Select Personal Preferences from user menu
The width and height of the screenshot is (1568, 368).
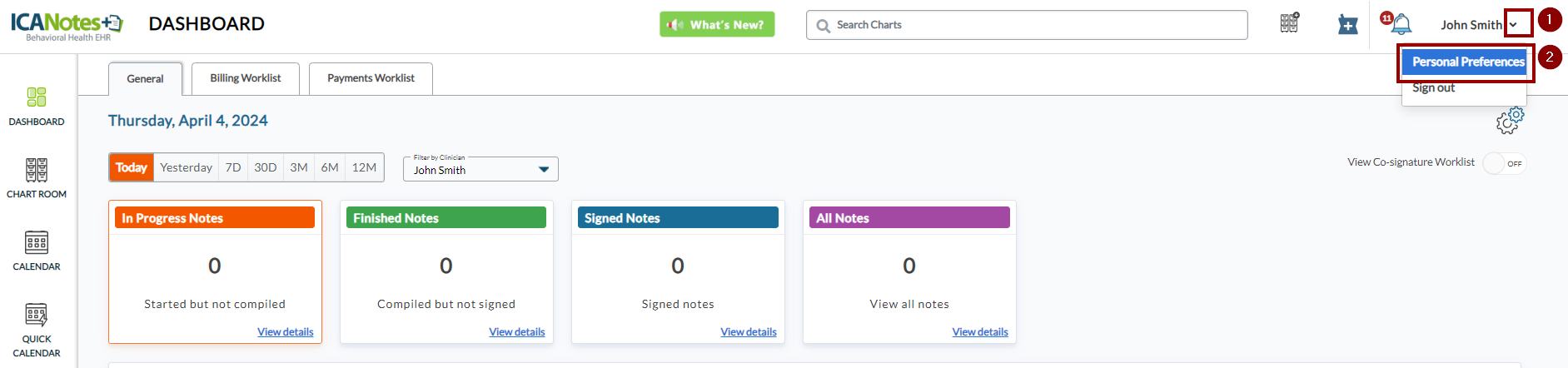pos(1467,62)
